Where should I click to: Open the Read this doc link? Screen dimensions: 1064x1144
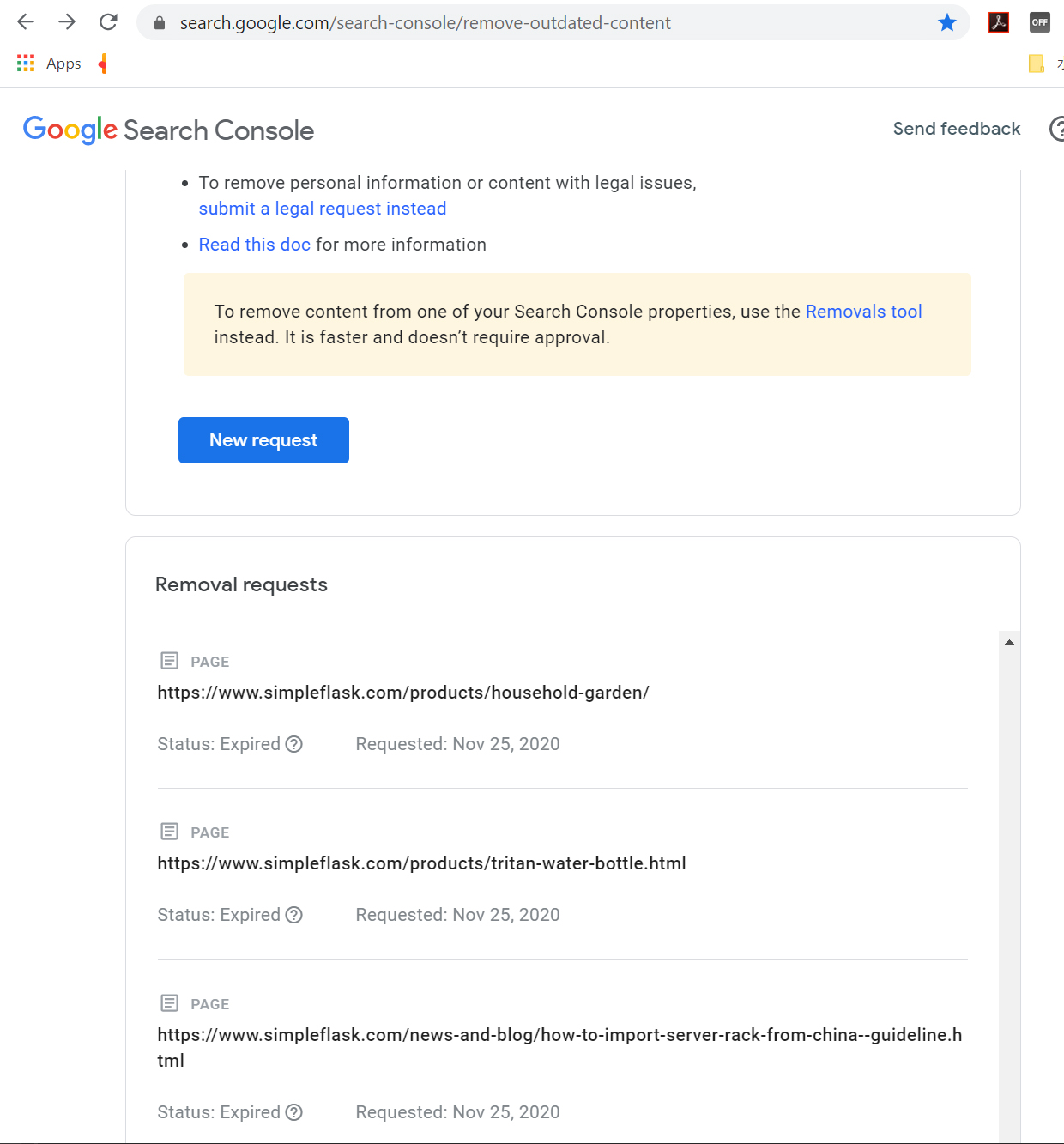point(255,245)
